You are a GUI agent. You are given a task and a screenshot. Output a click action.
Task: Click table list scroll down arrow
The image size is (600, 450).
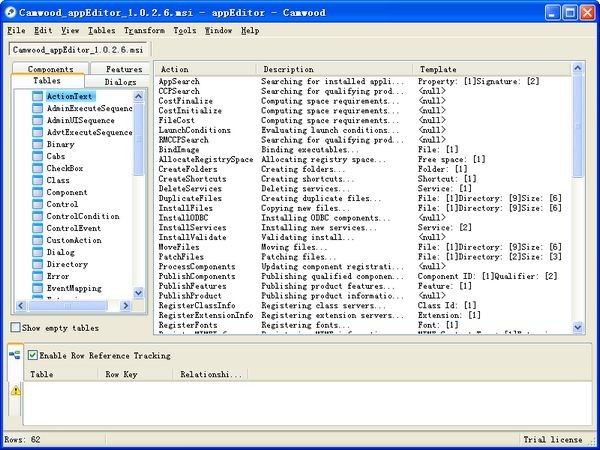tap(139, 293)
